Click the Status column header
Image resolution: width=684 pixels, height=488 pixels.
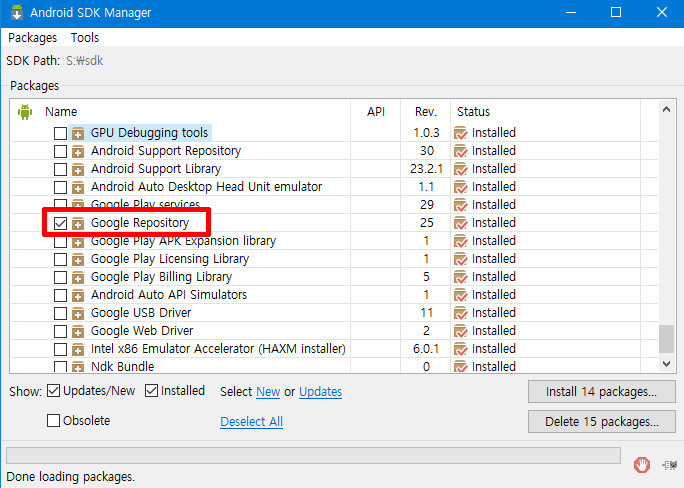click(474, 112)
